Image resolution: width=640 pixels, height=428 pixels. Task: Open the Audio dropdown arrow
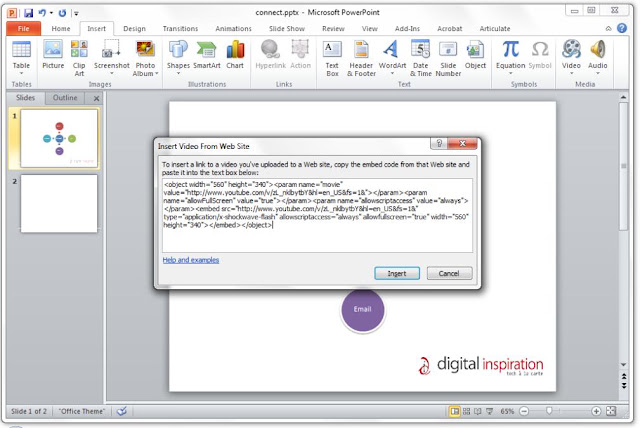pyautogui.click(x=598, y=73)
